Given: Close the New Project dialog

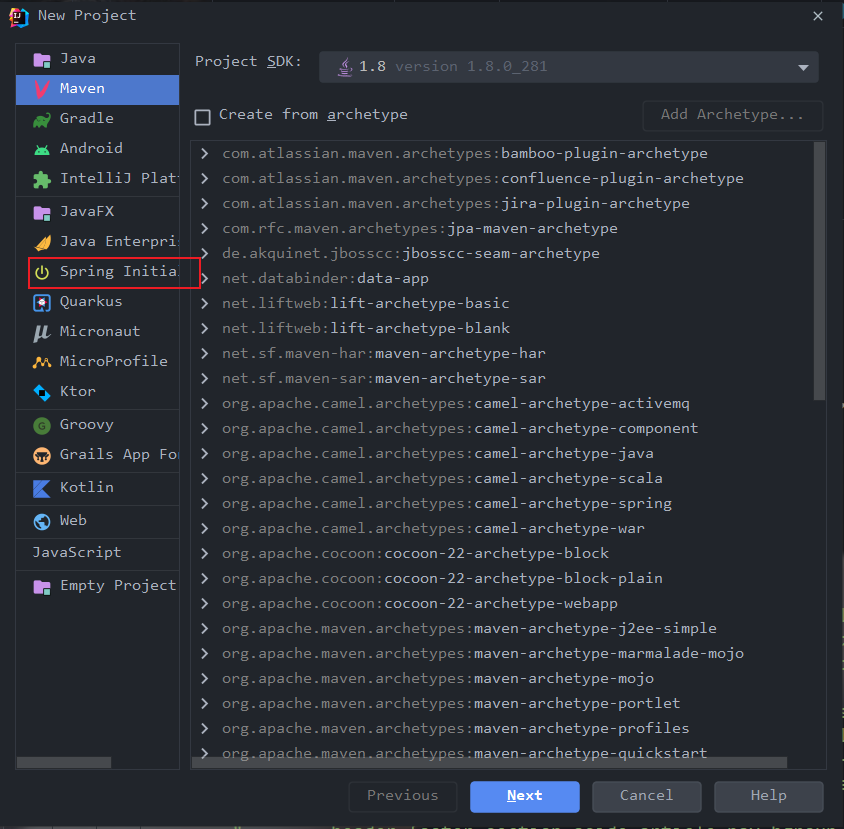Looking at the screenshot, I should (x=818, y=16).
